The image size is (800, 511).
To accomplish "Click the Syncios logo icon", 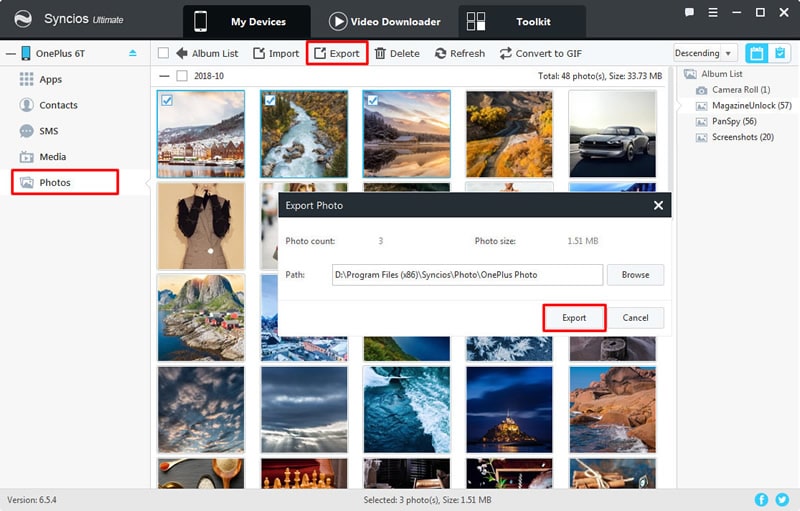I will click(23, 19).
